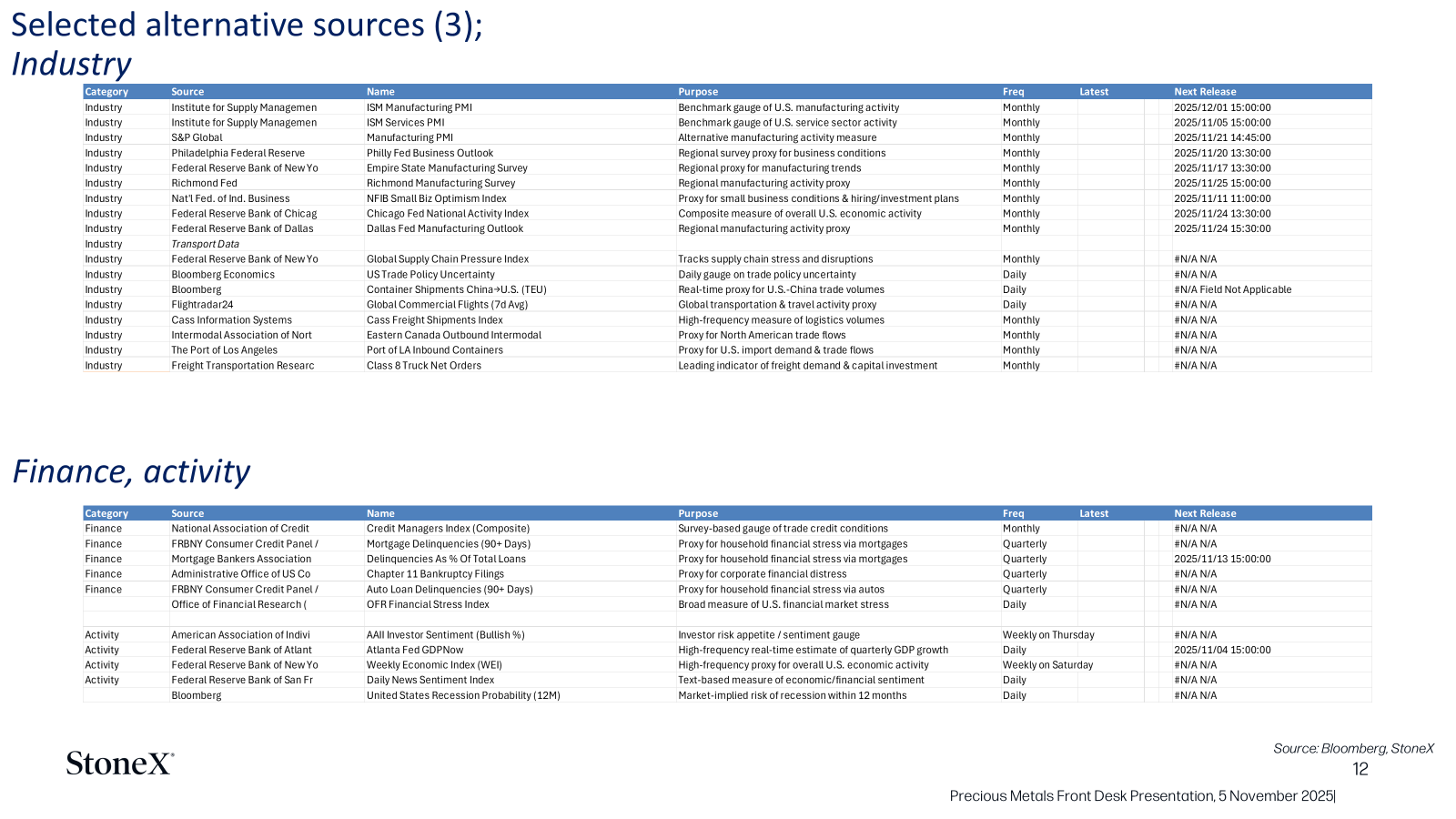Click the '2025/11/20 13:30:00' release date
The height and width of the screenshot is (819, 1456).
1222,153
